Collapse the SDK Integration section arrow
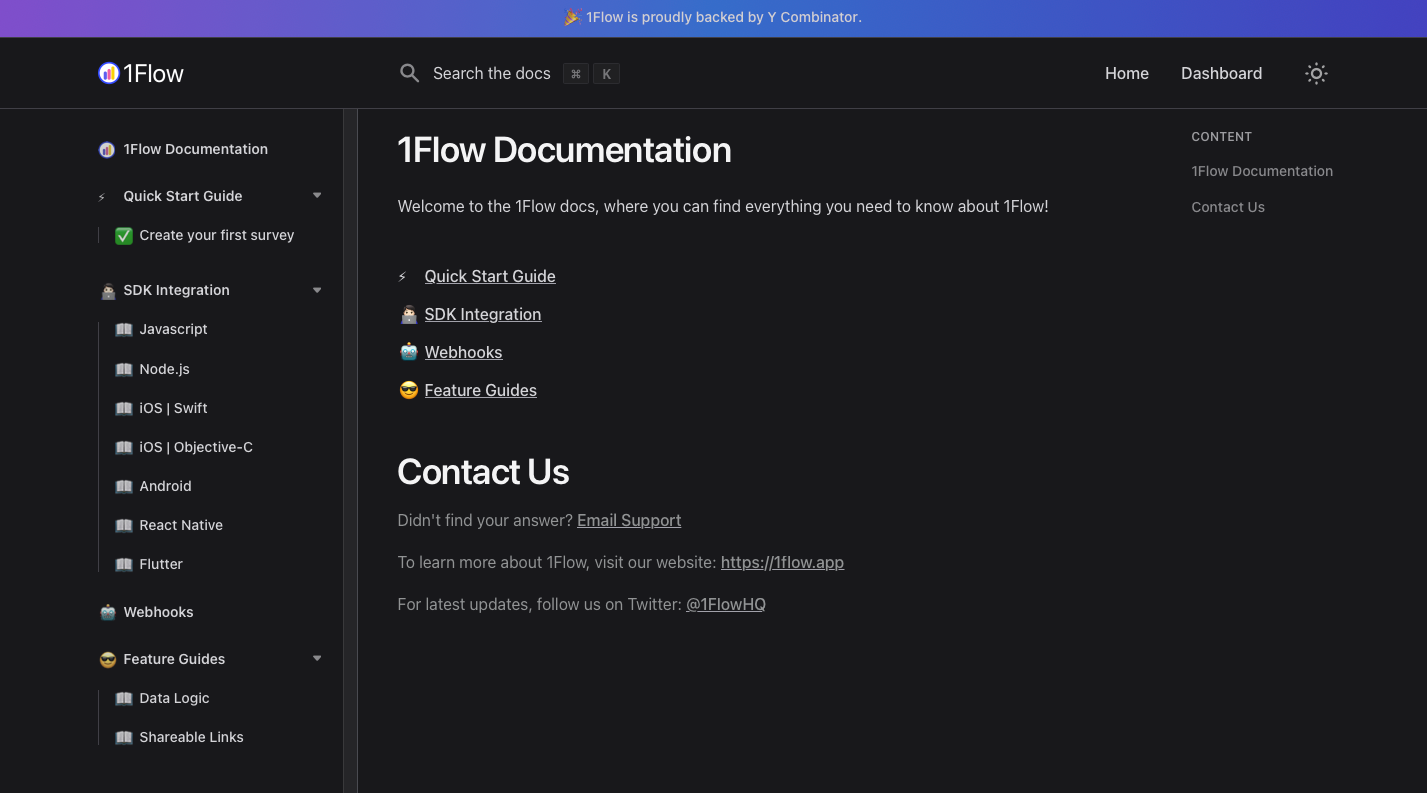This screenshot has width=1427, height=793. coord(317,290)
